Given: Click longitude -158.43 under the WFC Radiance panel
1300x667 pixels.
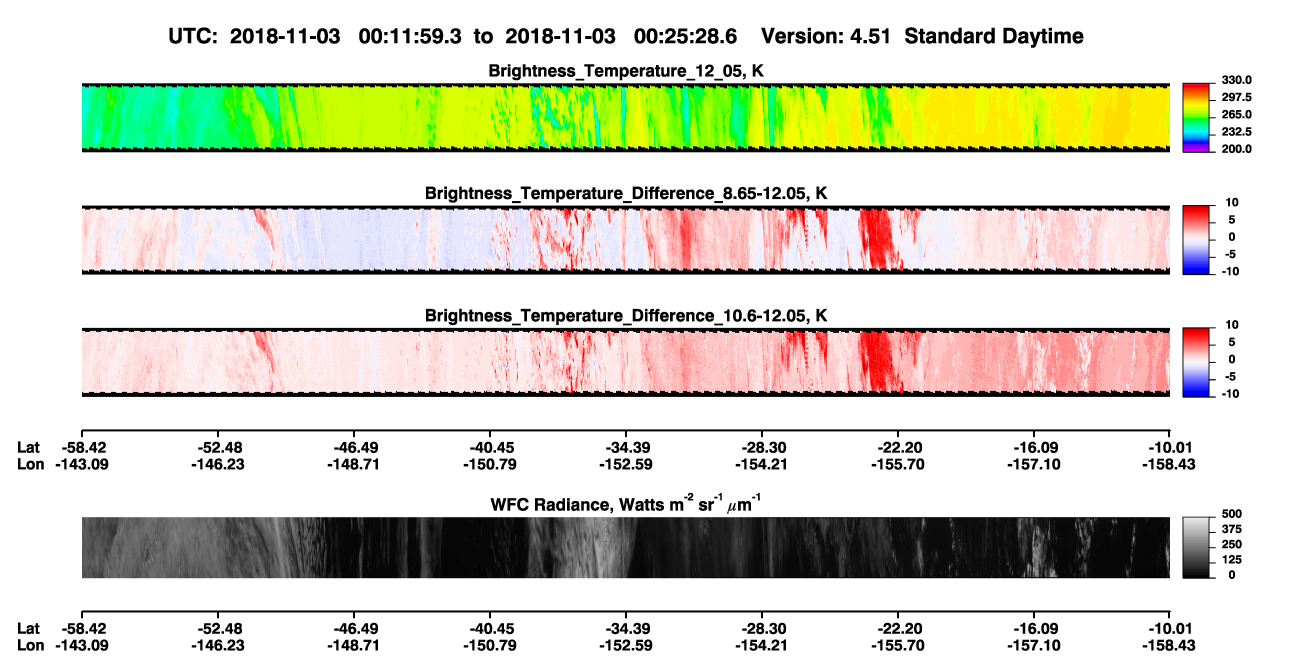Looking at the screenshot, I should (x=1169, y=646).
